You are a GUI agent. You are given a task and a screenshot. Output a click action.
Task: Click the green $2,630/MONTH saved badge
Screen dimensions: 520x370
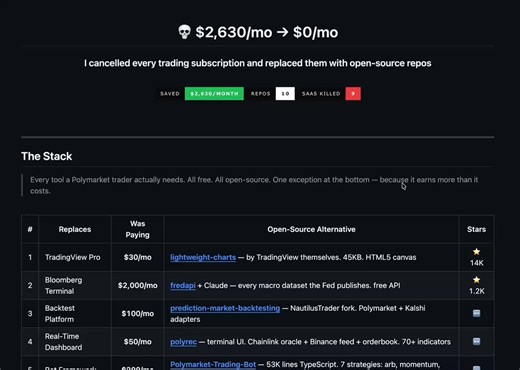pos(214,94)
